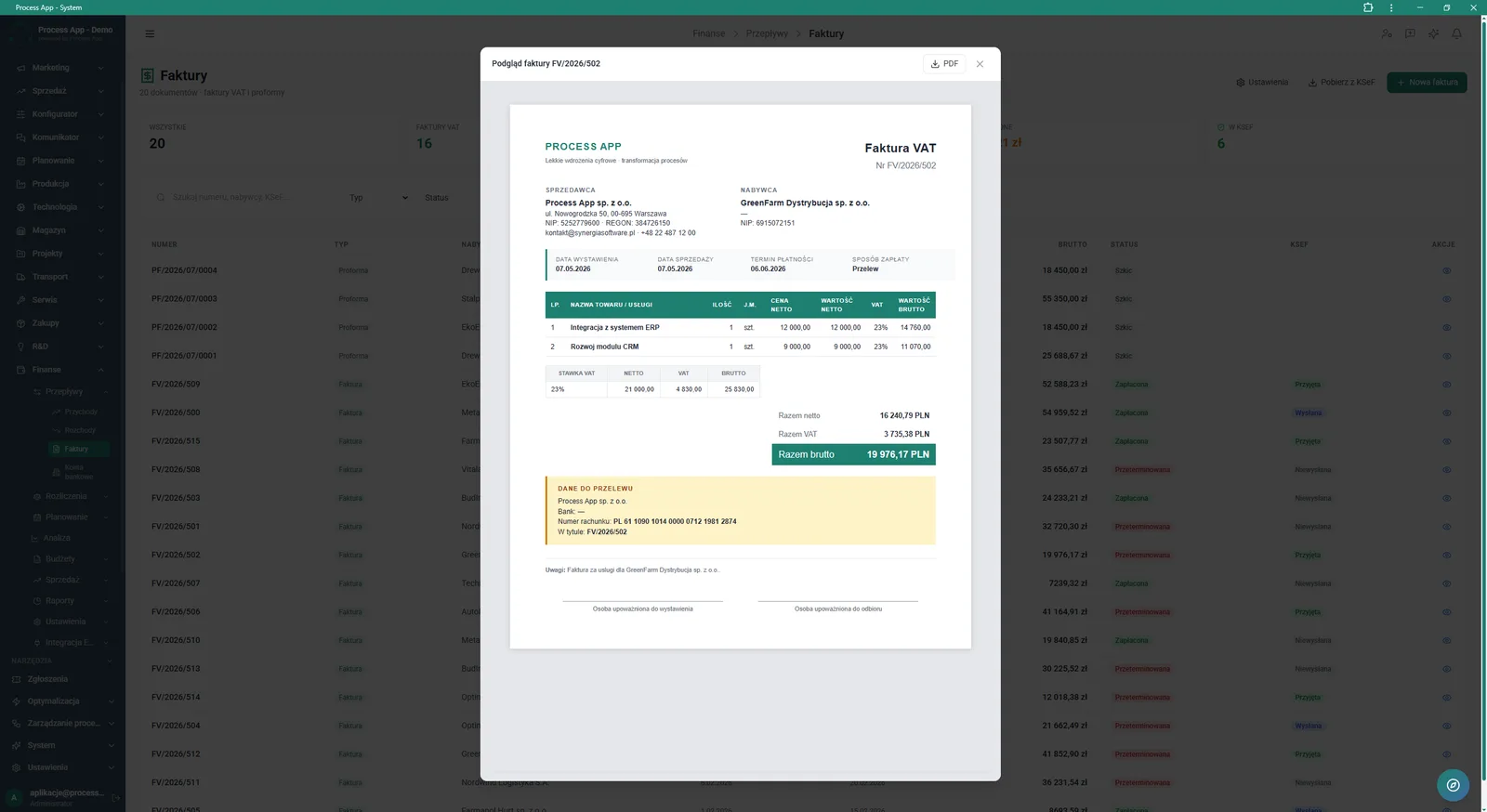Click the Nowa faktura button

click(1427, 82)
